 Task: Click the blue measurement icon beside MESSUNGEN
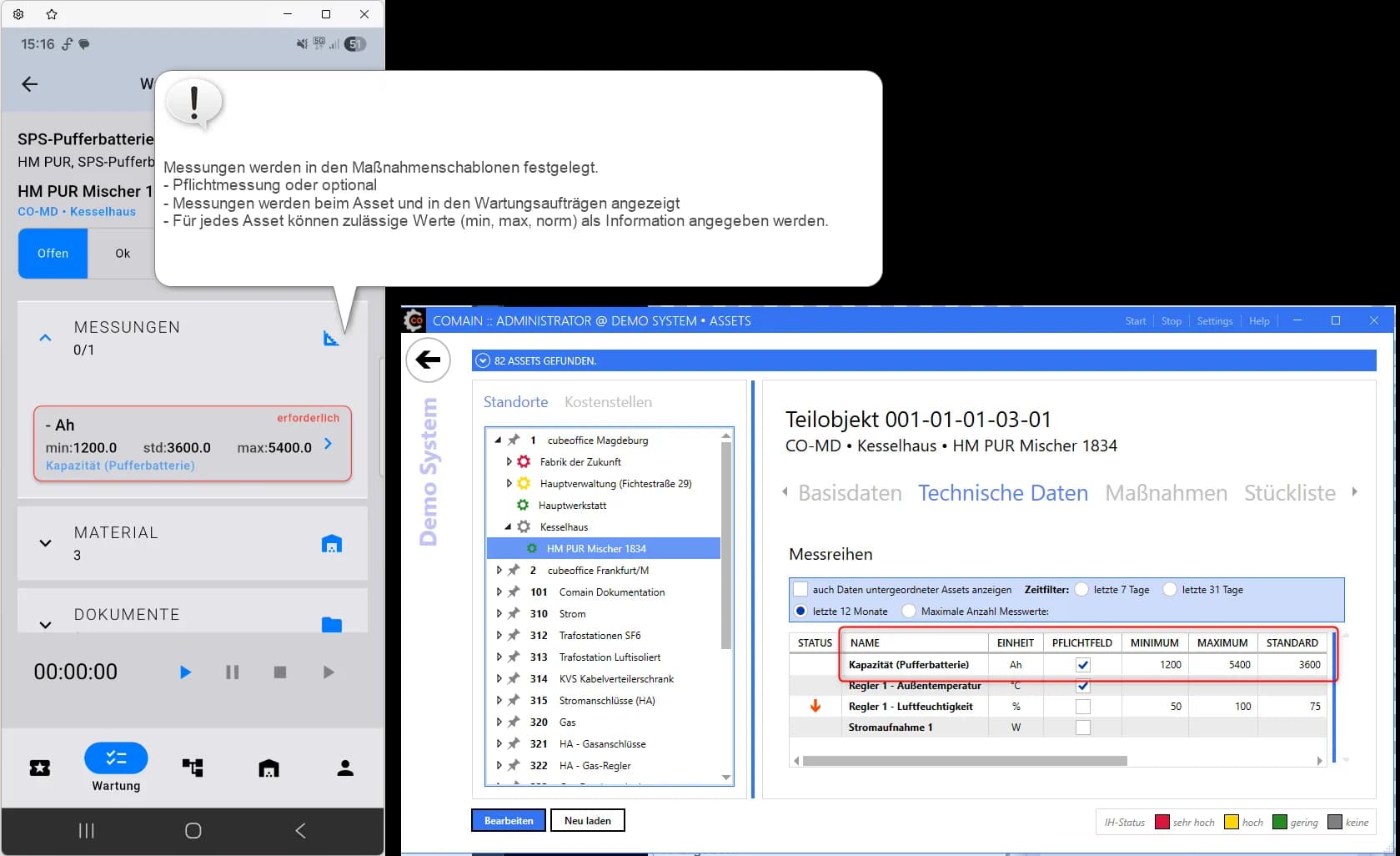332,337
